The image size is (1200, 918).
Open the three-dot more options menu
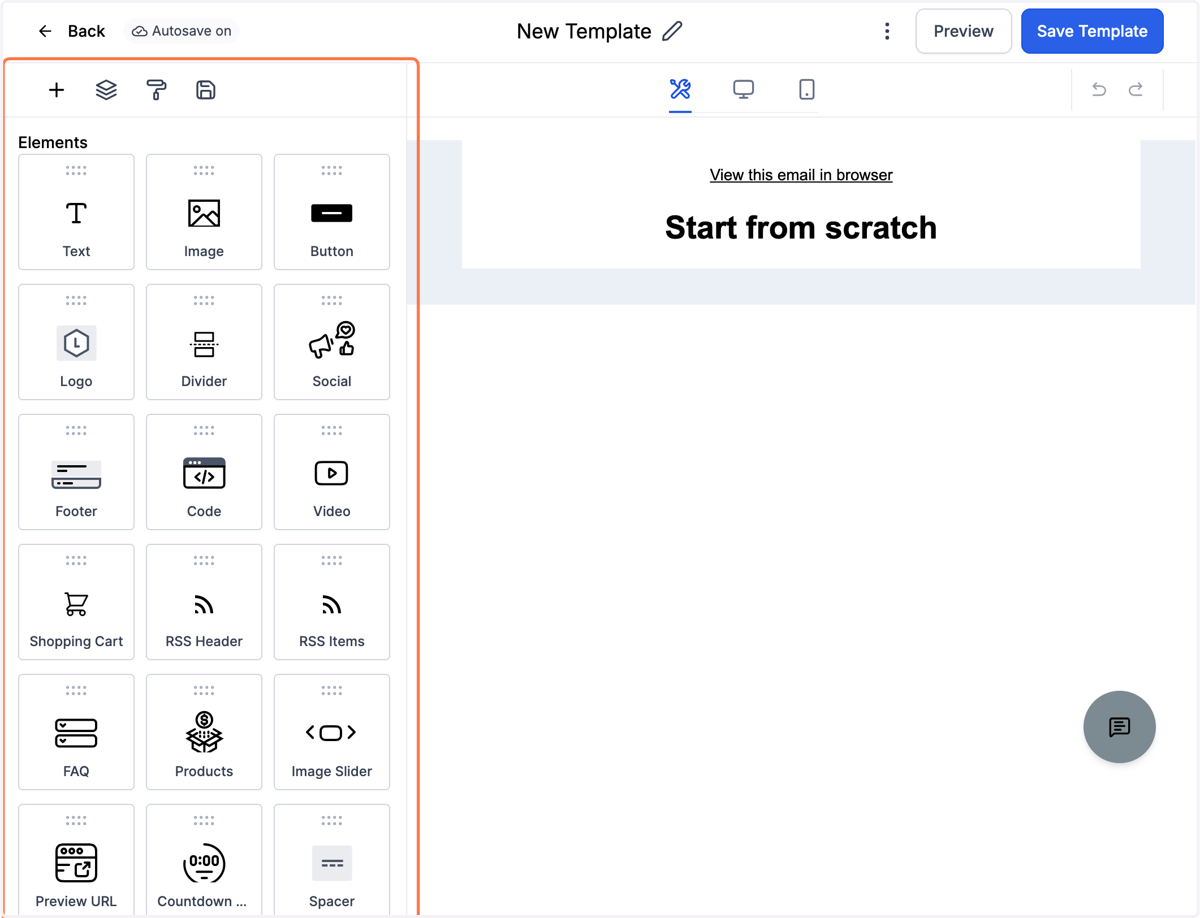[x=887, y=31]
